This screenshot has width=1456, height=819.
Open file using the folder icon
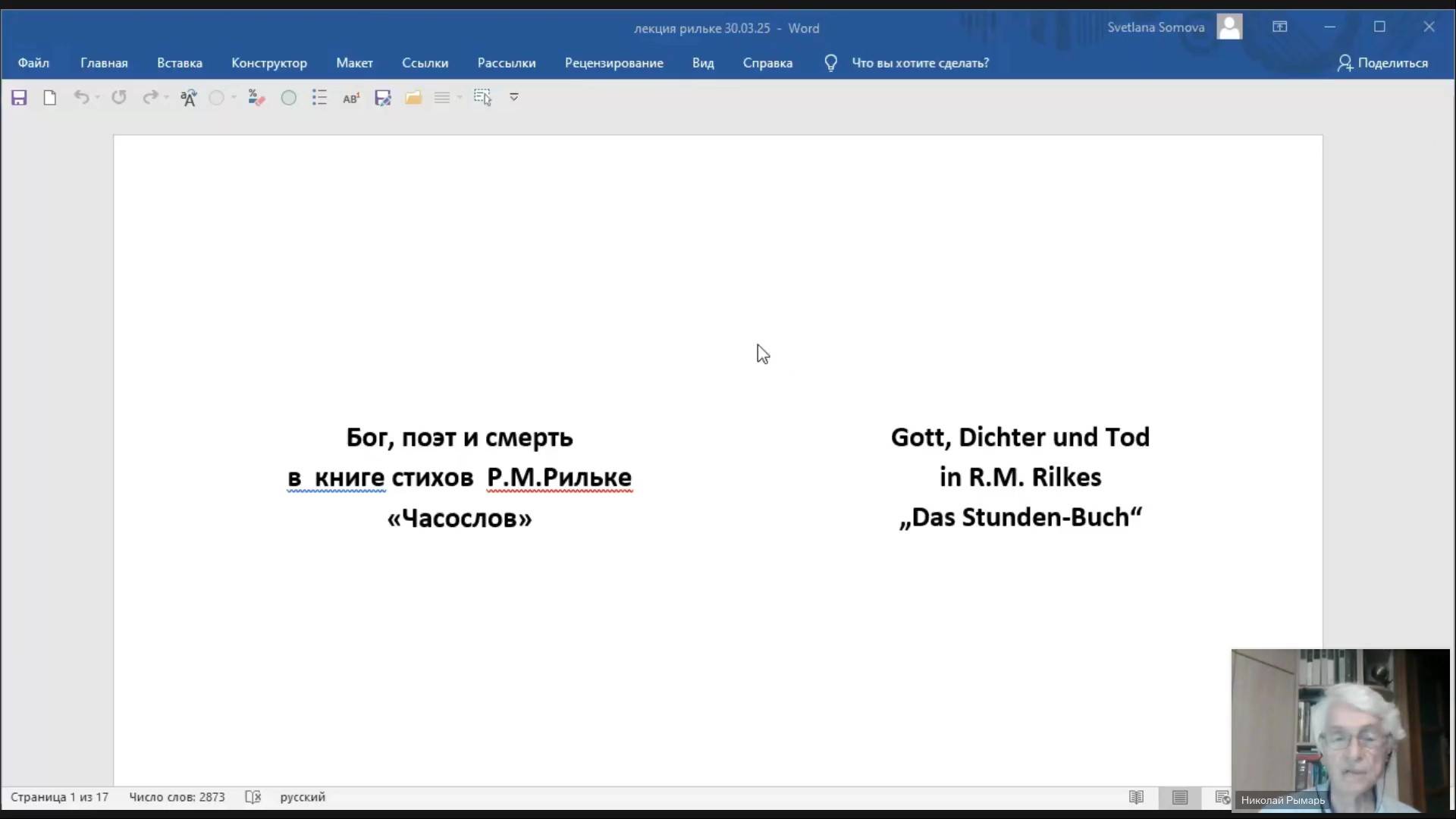click(x=413, y=98)
